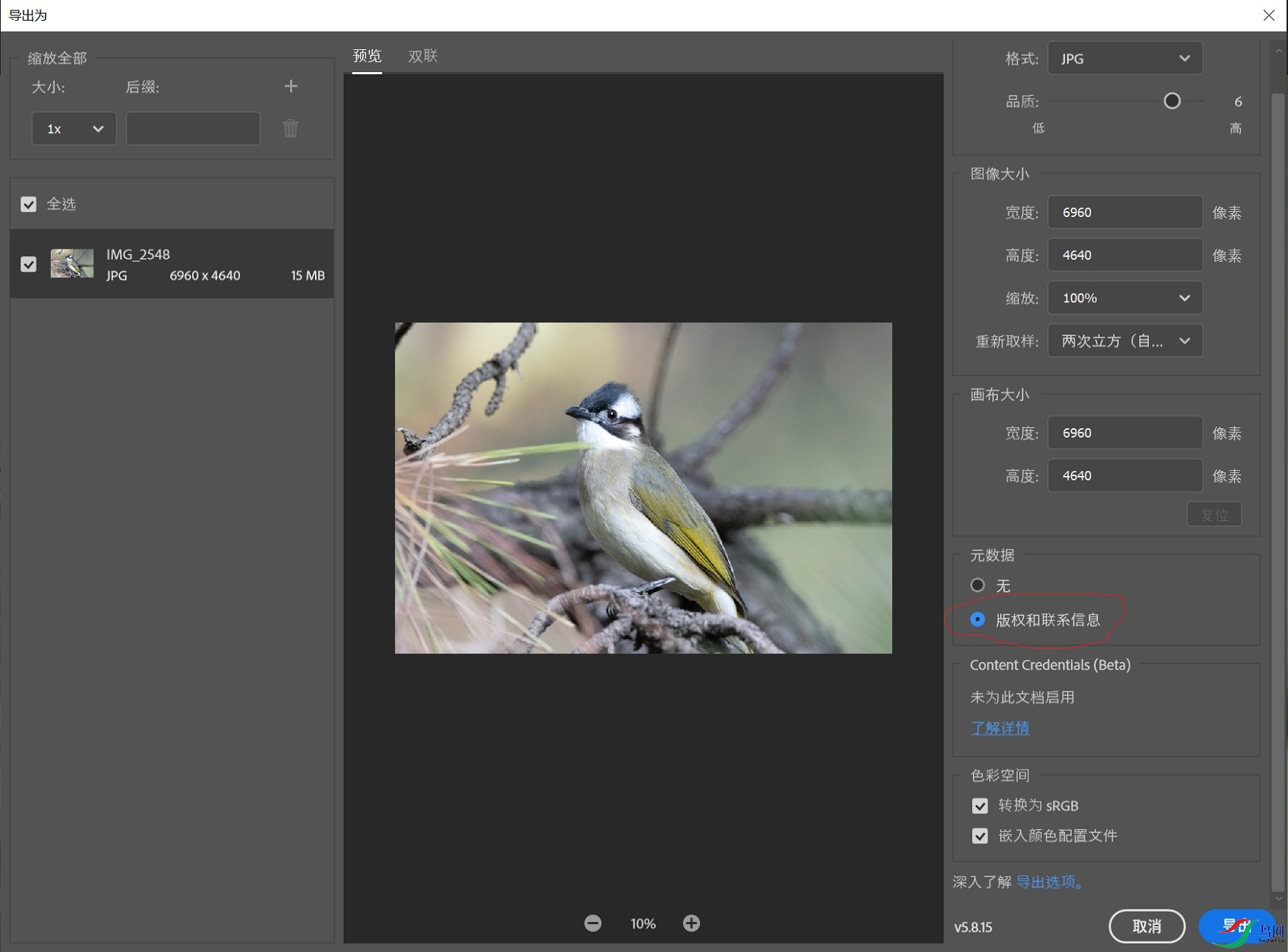The height and width of the screenshot is (952, 1288).
Task: Expand the 1x size dropdown
Action: click(x=74, y=129)
